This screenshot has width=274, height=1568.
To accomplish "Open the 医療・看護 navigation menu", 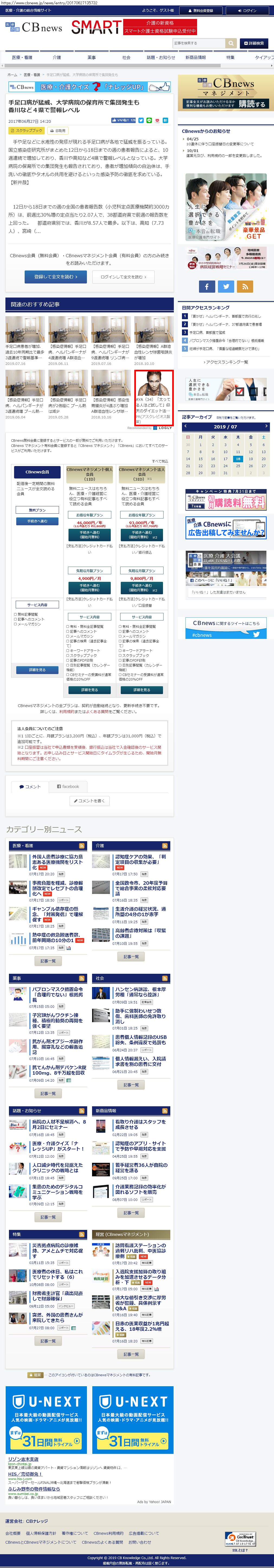I will (22, 57).
